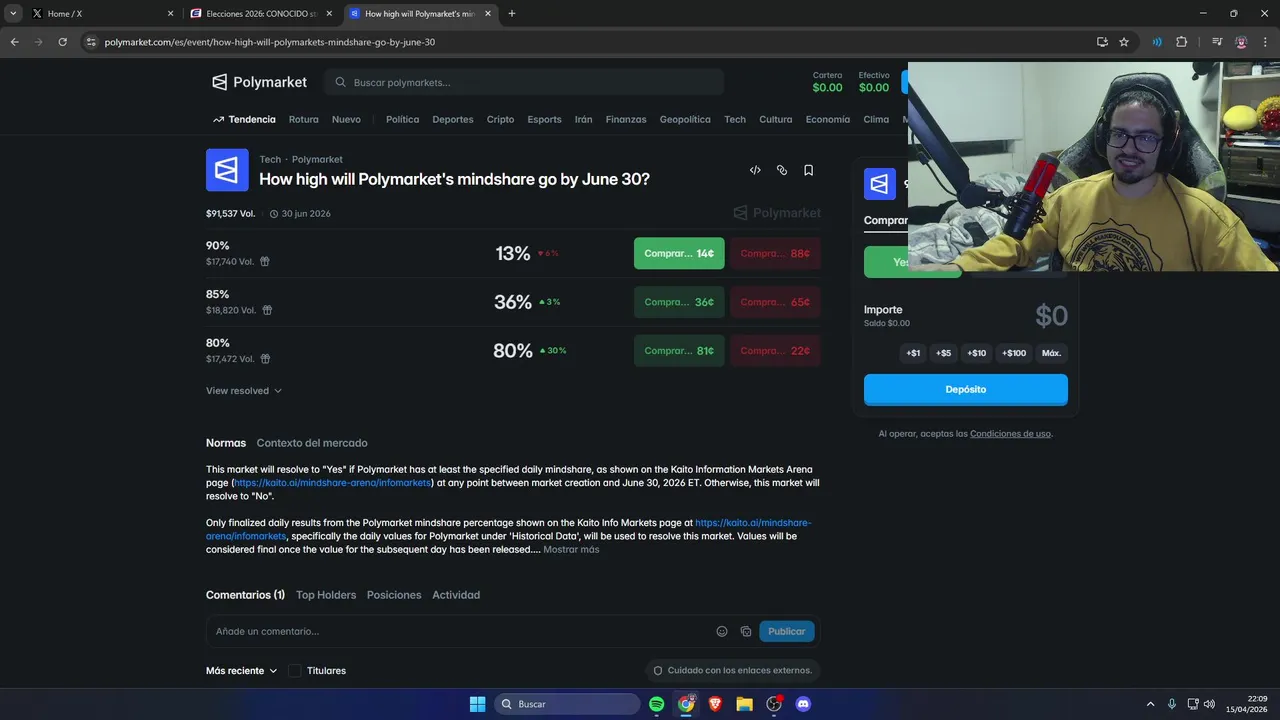Check the Titulares checkbox
Image resolution: width=1280 pixels, height=720 pixels.
click(x=295, y=671)
